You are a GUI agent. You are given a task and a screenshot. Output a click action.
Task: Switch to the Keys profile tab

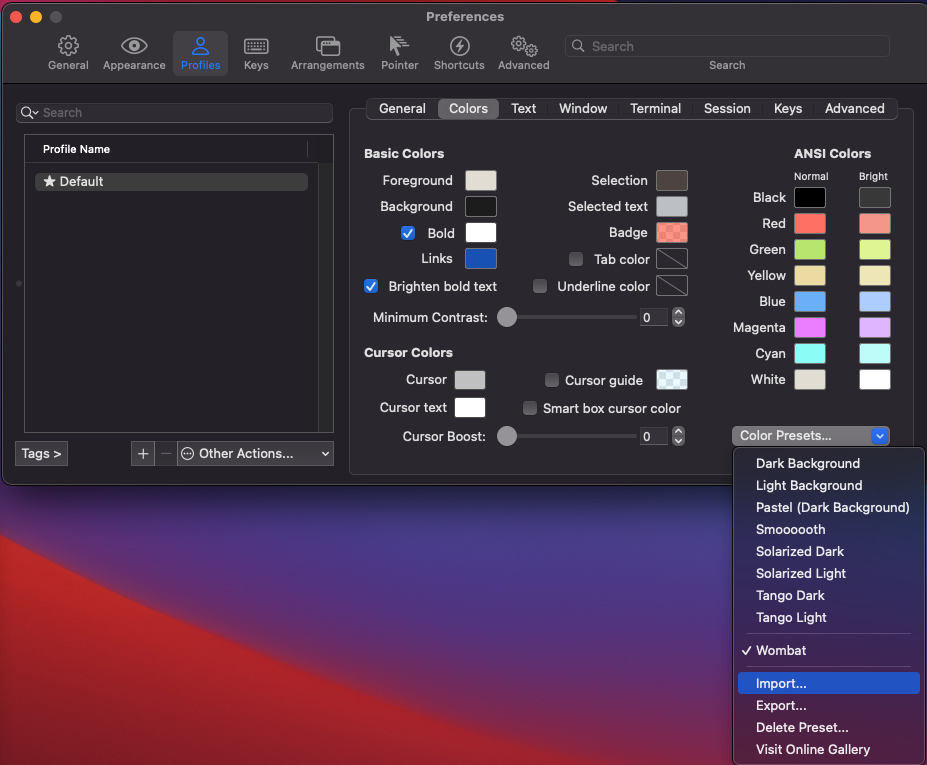point(787,108)
